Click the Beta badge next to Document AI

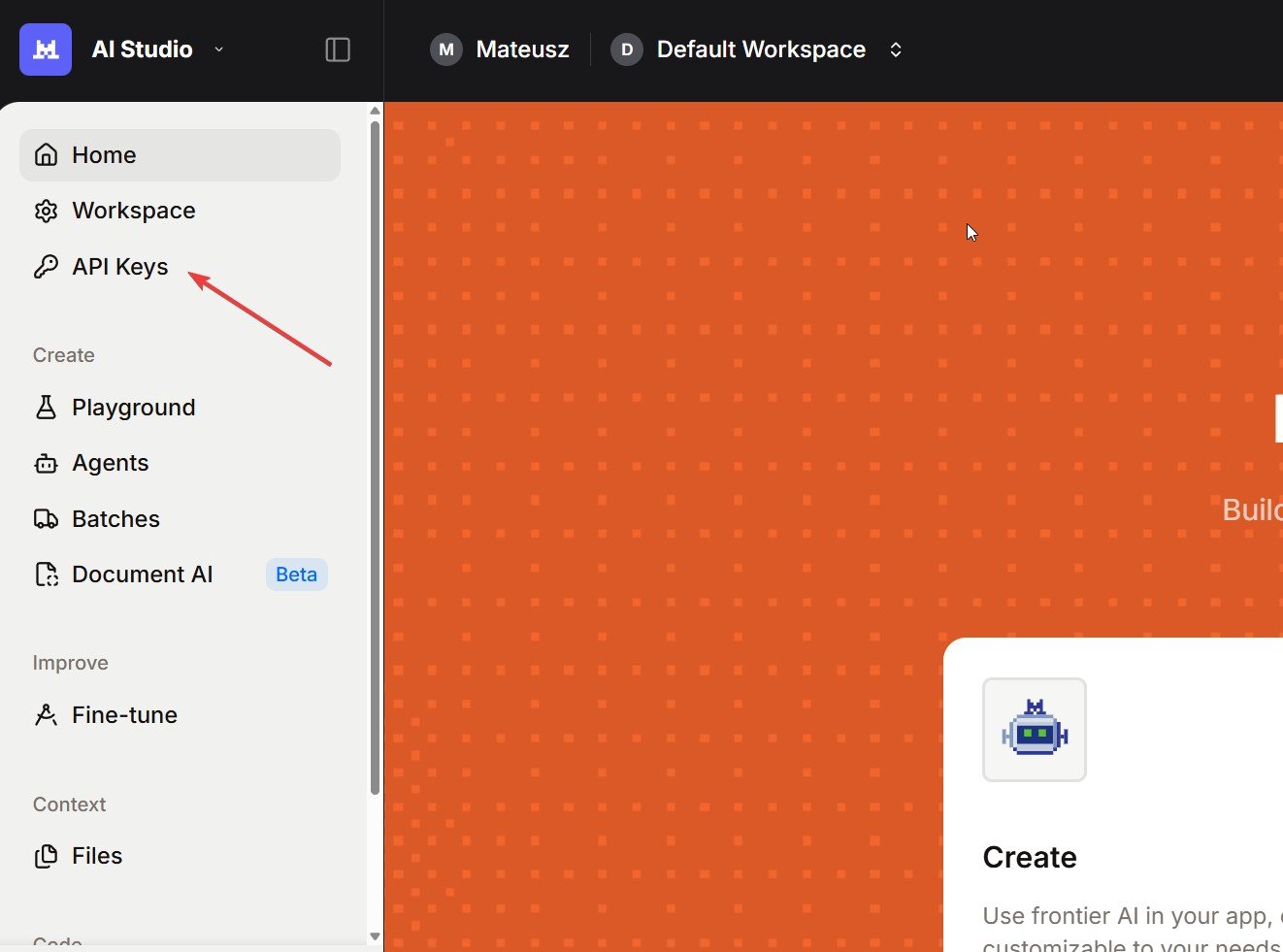296,574
